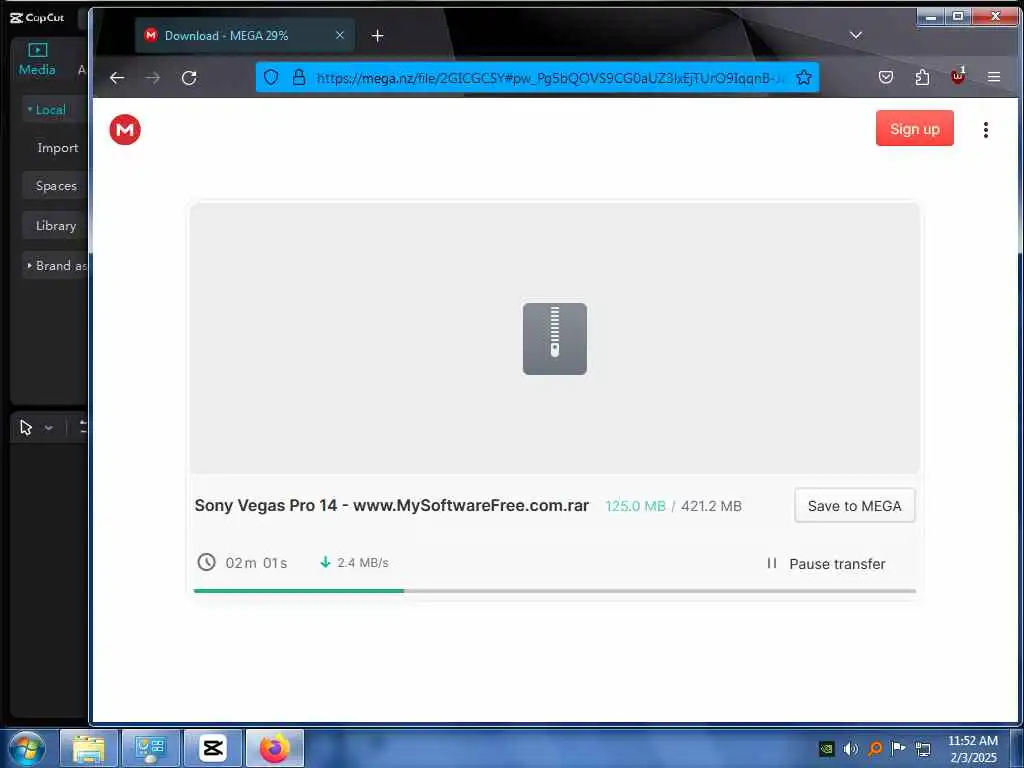This screenshot has width=1024, height=768.
Task: Switch to CapCut from the taskbar
Action: (x=213, y=748)
